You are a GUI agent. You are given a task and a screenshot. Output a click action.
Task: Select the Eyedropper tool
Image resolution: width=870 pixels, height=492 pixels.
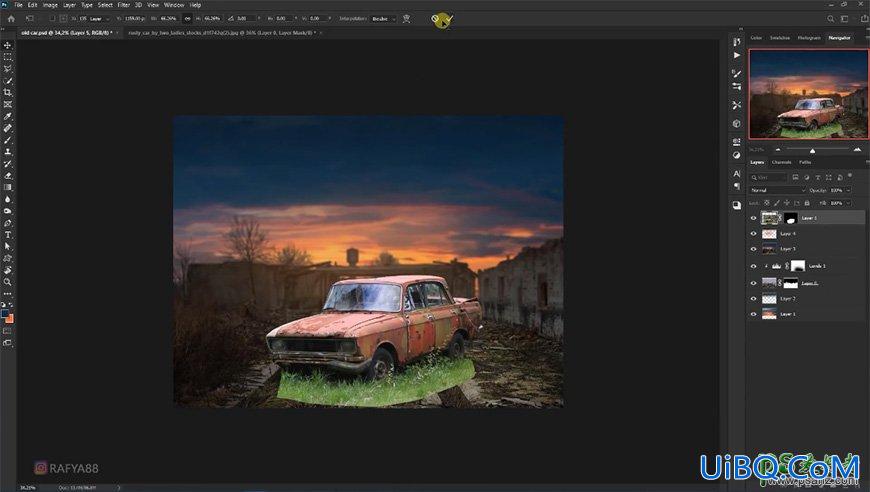(8, 116)
